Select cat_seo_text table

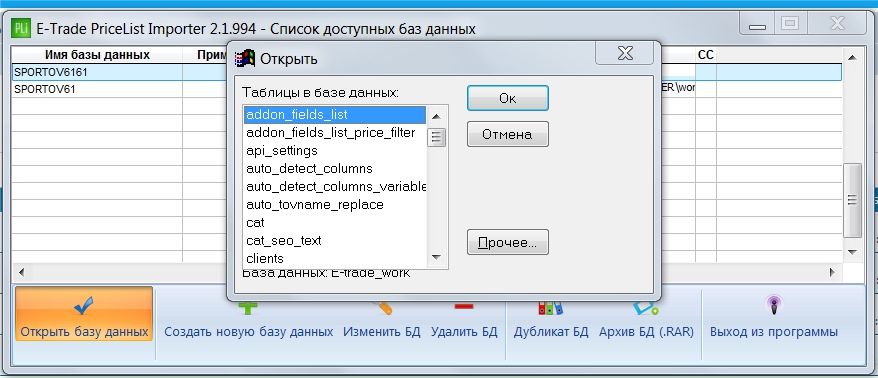(x=335, y=240)
